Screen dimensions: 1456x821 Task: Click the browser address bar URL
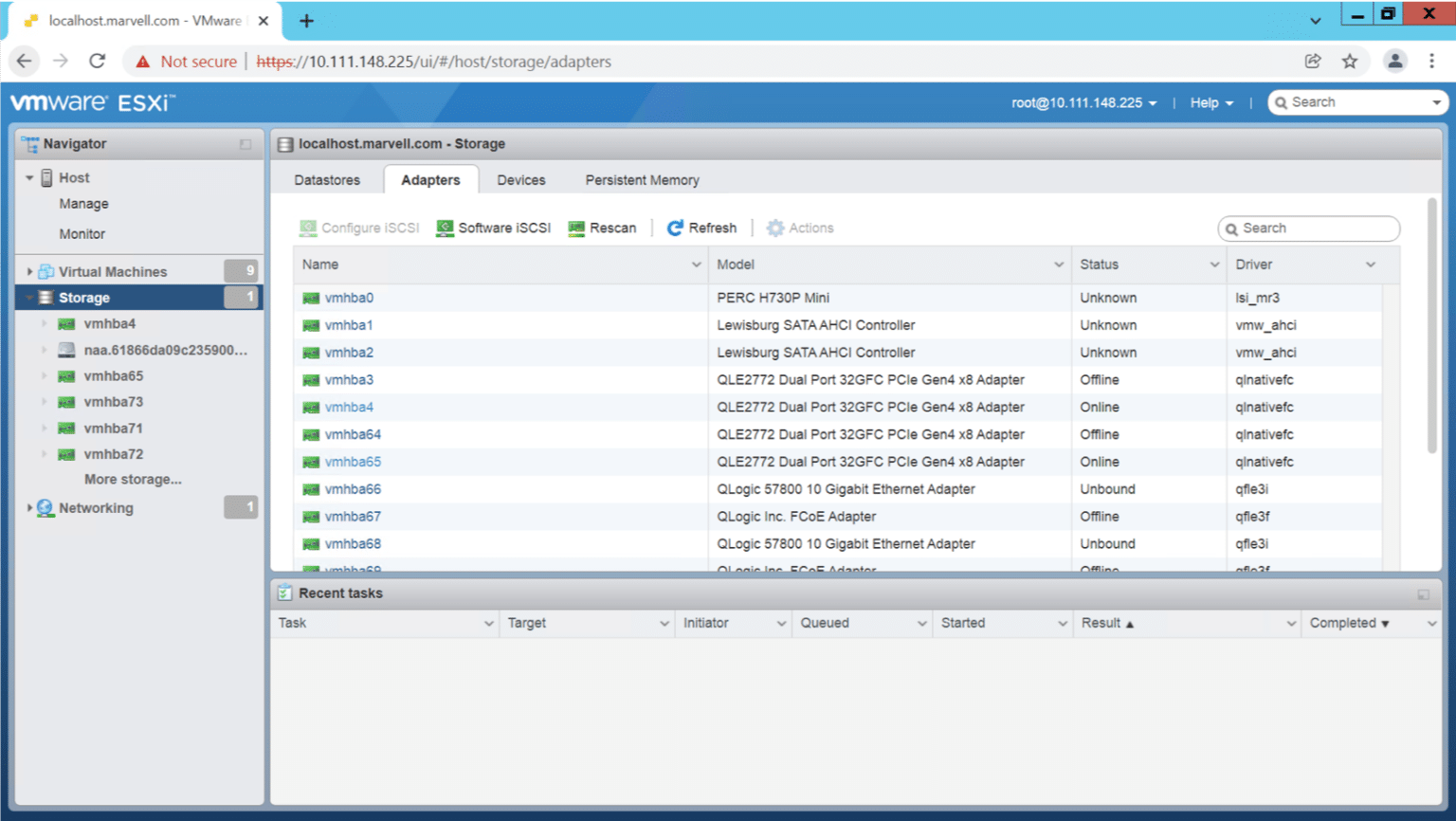(x=433, y=62)
